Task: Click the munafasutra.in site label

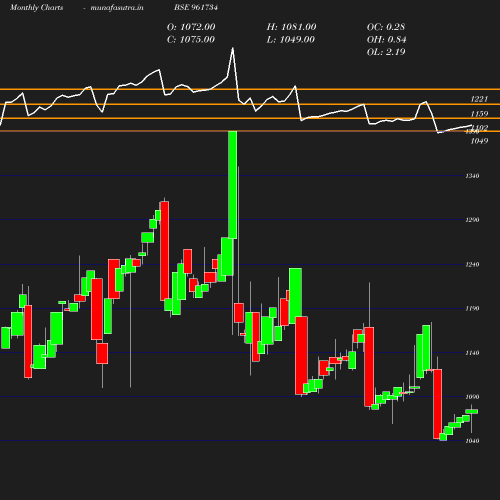Action: [x=117, y=8]
